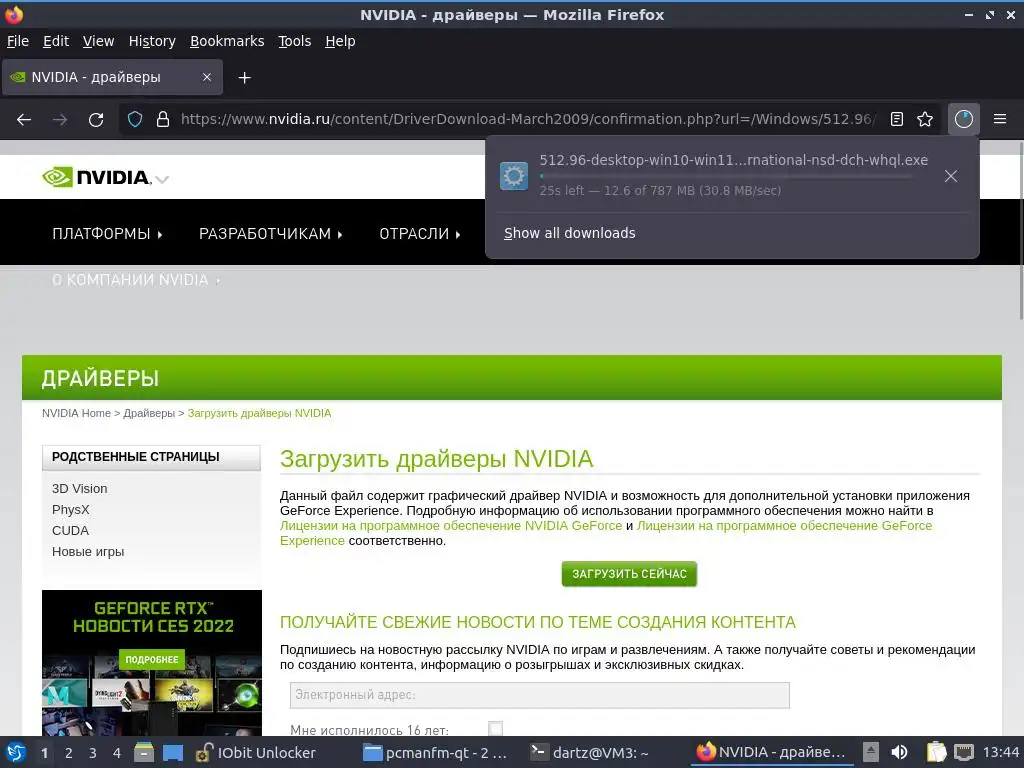The width and height of the screenshot is (1024, 768).
Task: Close the NVIDIA - драйверы tab
Action: pos(206,77)
